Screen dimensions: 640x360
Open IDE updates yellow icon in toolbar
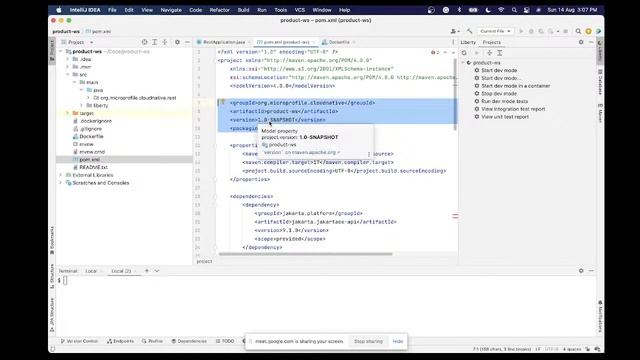(589, 31)
